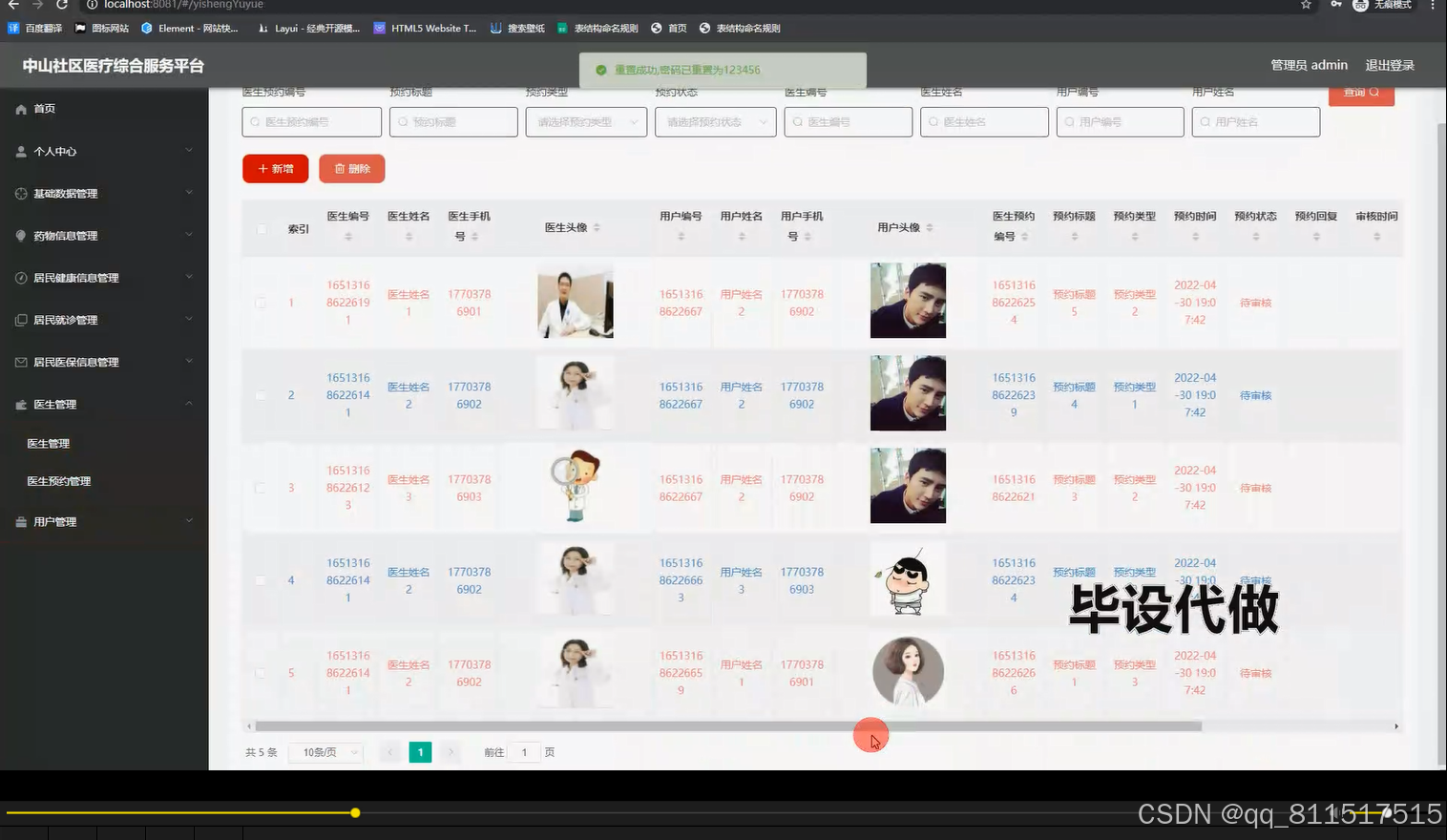
Task: Click the 药物信息管理 sidebar icon
Action: pyautogui.click(x=21, y=236)
